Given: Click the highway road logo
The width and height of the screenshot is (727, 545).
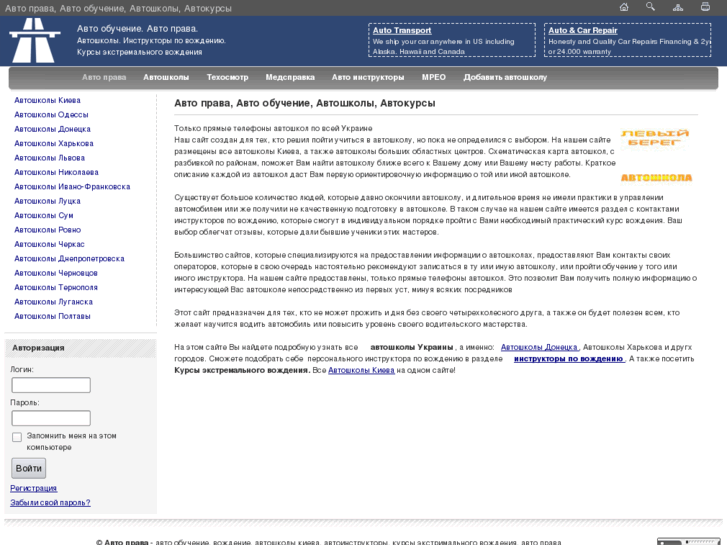Looking at the screenshot, I should pyautogui.click(x=35, y=40).
